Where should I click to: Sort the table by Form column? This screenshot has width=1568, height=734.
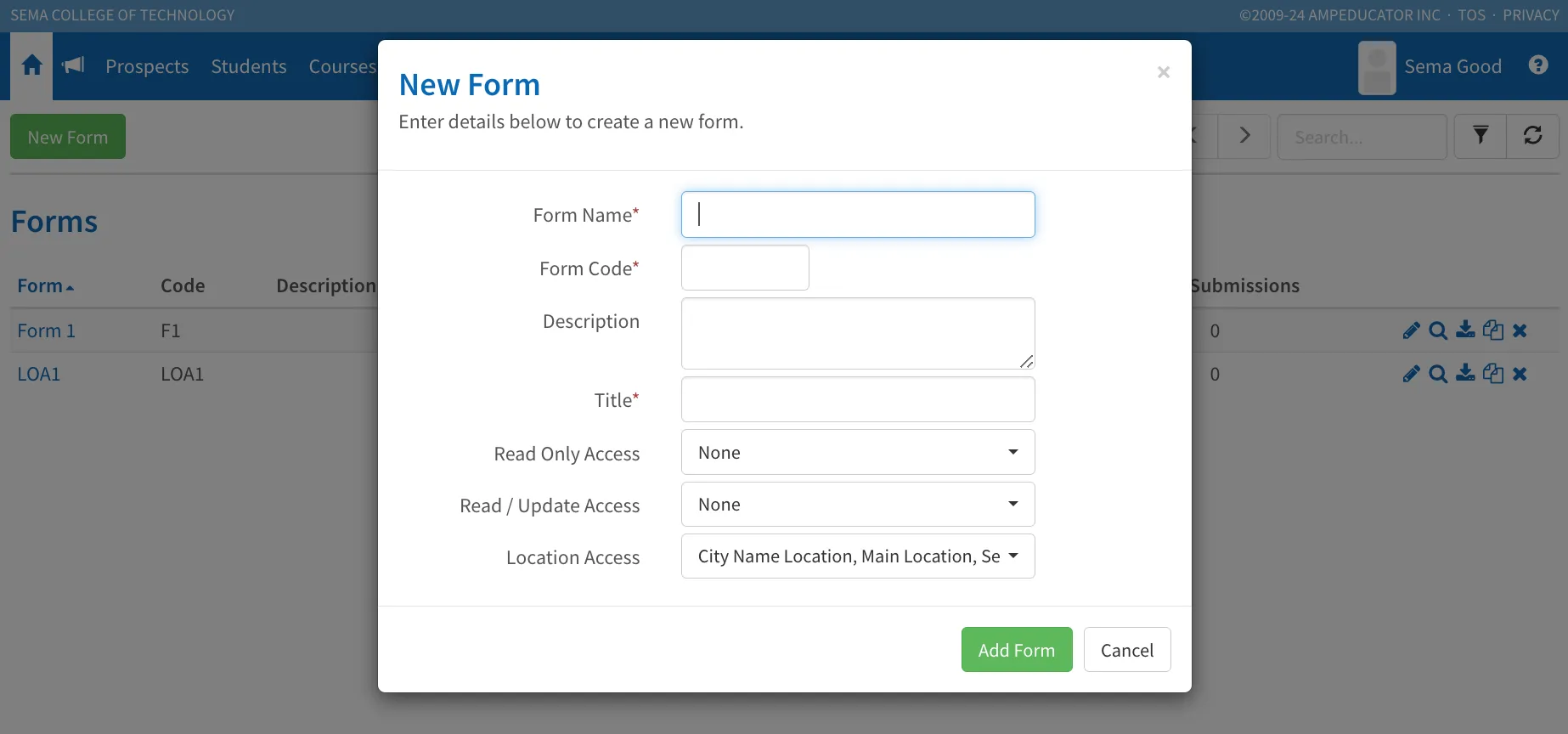coord(46,285)
